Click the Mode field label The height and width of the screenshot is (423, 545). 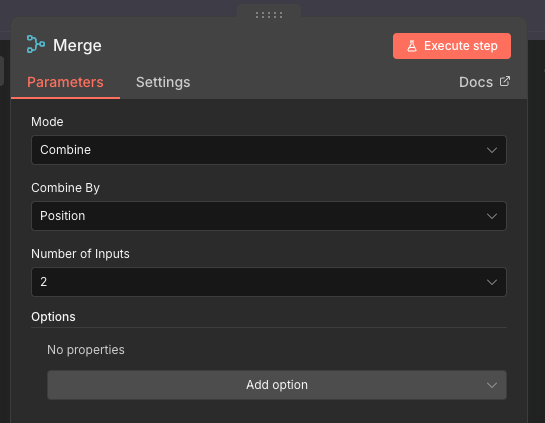point(47,122)
